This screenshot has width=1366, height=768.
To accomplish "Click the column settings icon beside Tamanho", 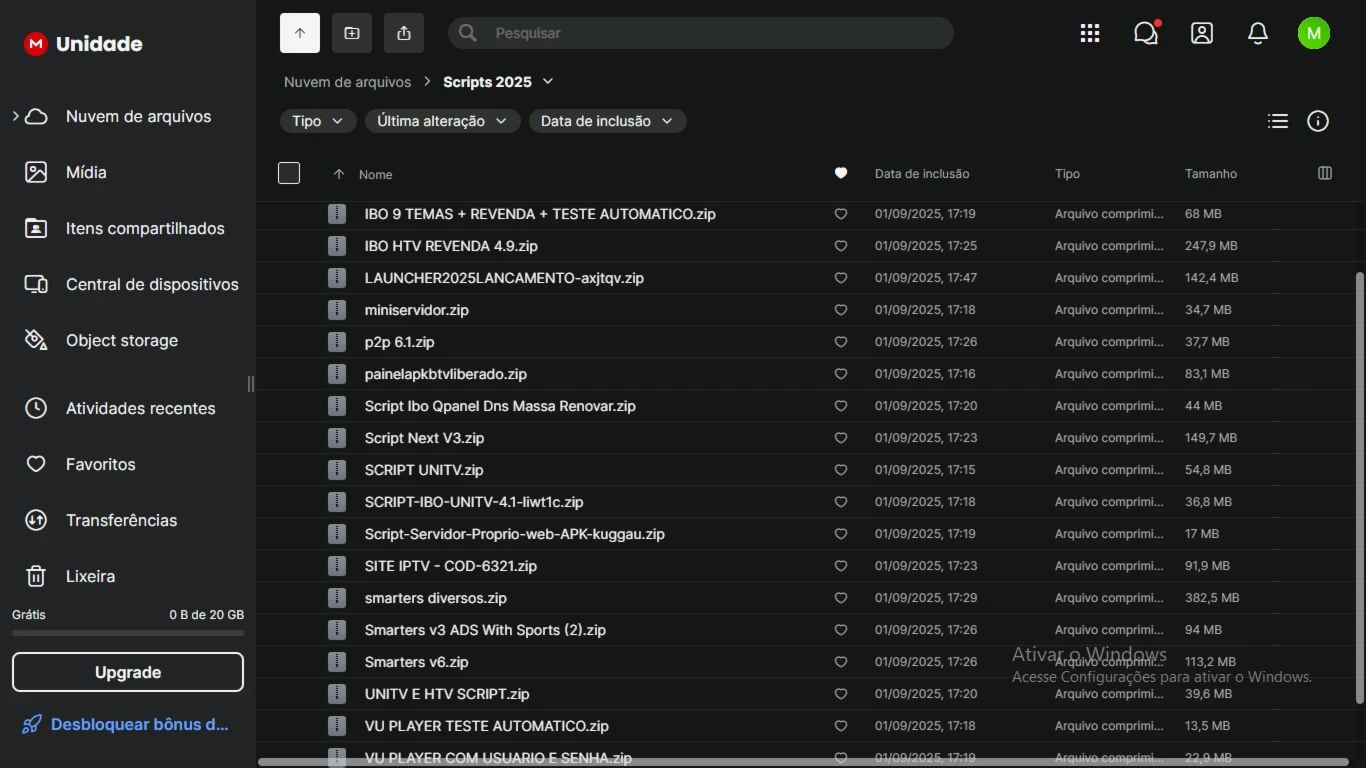I will (x=1325, y=173).
